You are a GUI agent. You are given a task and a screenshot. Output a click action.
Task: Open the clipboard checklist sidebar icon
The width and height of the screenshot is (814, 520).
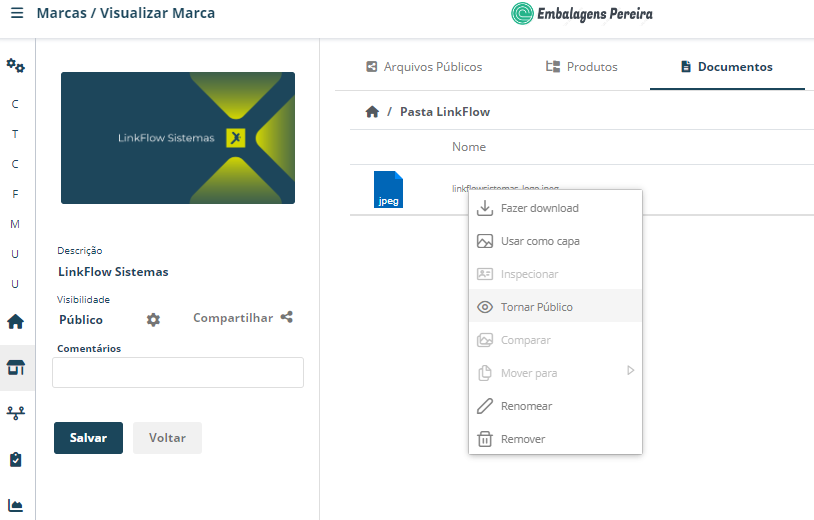[x=16, y=459]
